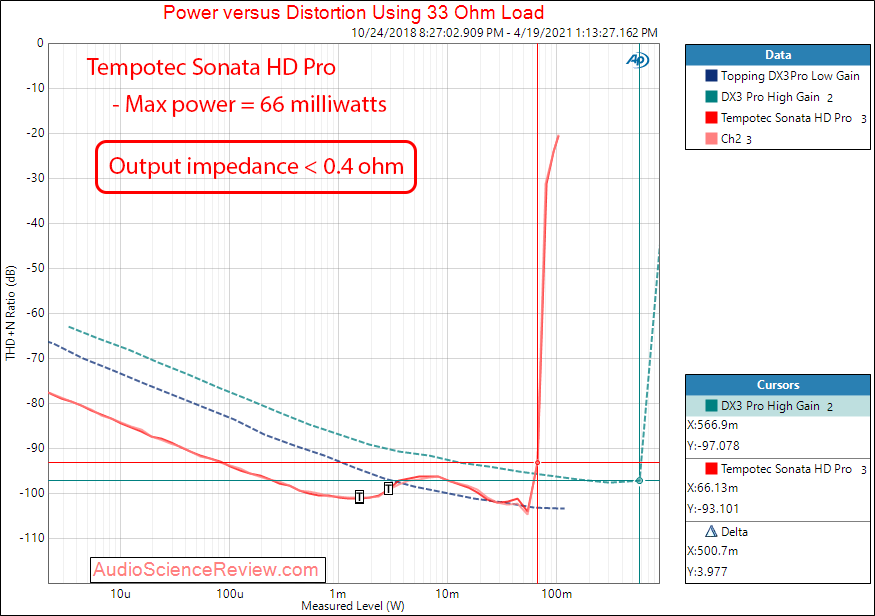Click Tempotec Sonata HD Pro annotation text

pyautogui.click(x=211, y=68)
